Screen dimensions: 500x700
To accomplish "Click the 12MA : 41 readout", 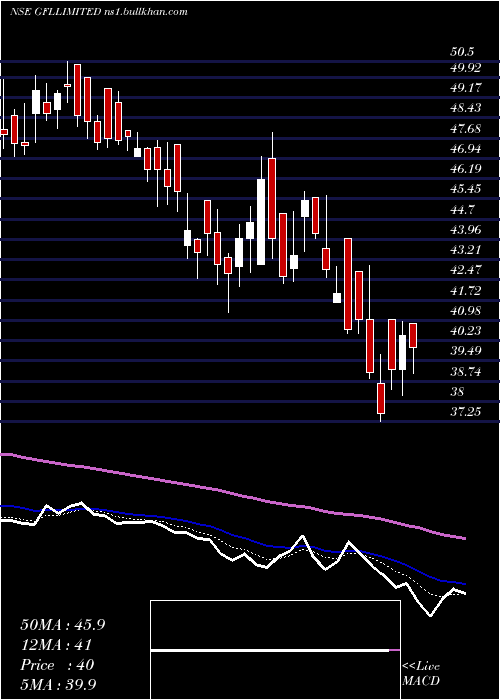I will point(56,645).
